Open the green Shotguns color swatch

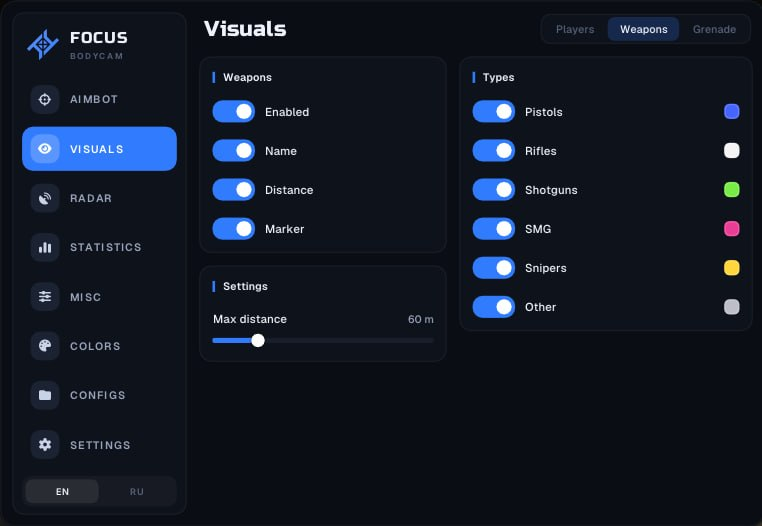point(731,190)
